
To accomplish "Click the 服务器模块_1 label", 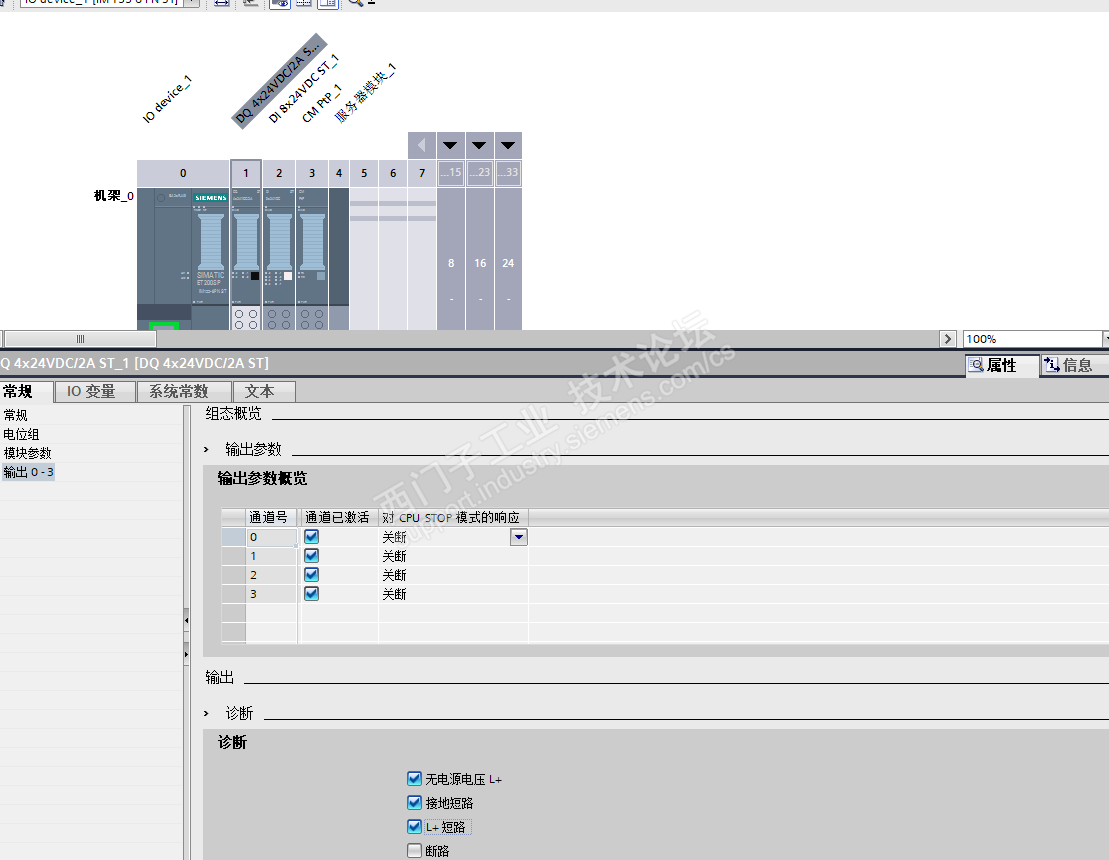I will [x=365, y=93].
